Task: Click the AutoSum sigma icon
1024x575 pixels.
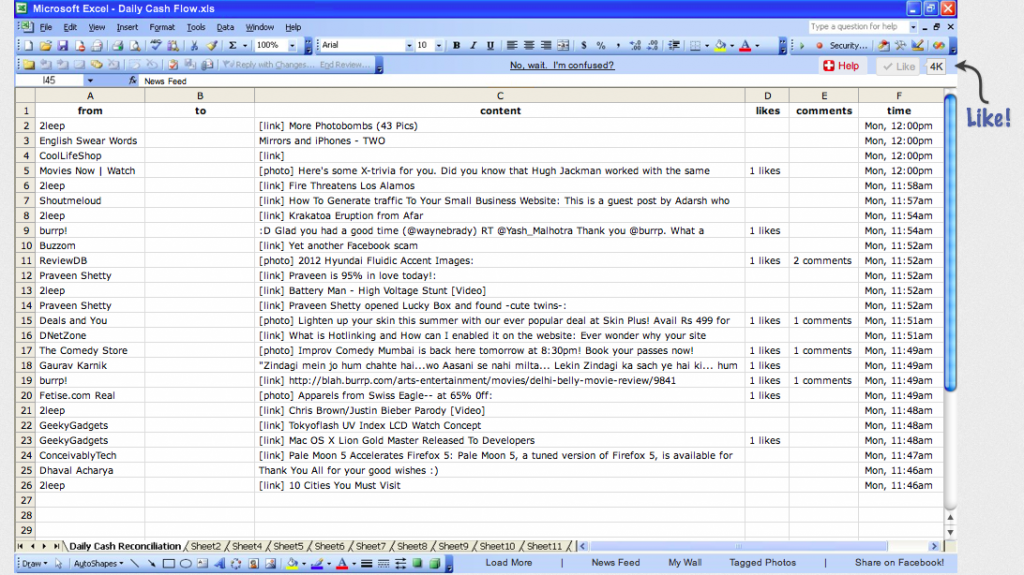Action: pyautogui.click(x=233, y=46)
